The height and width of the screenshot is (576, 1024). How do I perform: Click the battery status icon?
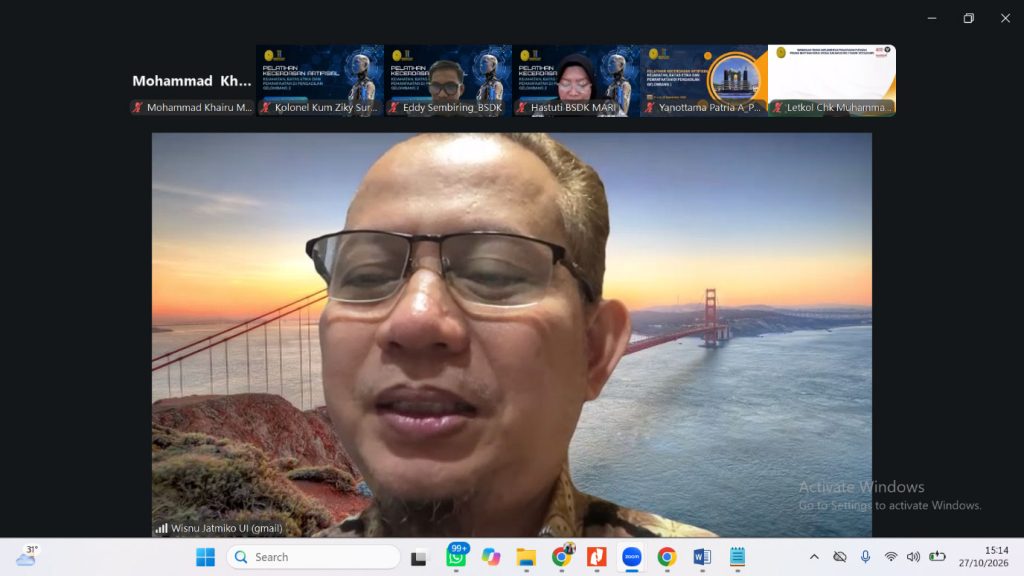[937, 557]
